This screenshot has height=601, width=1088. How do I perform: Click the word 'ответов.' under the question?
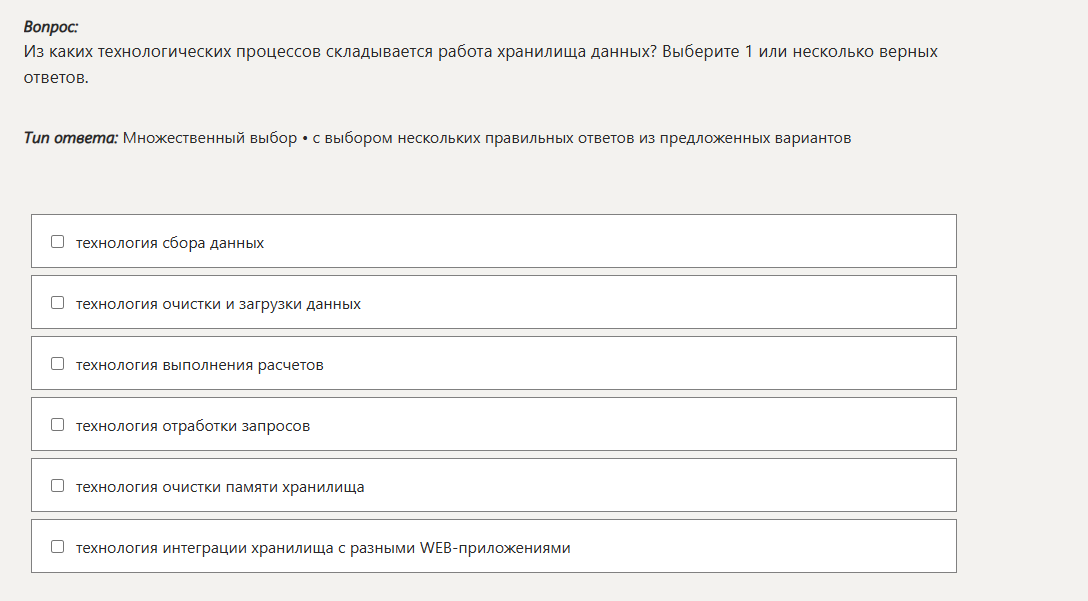[x=56, y=78]
